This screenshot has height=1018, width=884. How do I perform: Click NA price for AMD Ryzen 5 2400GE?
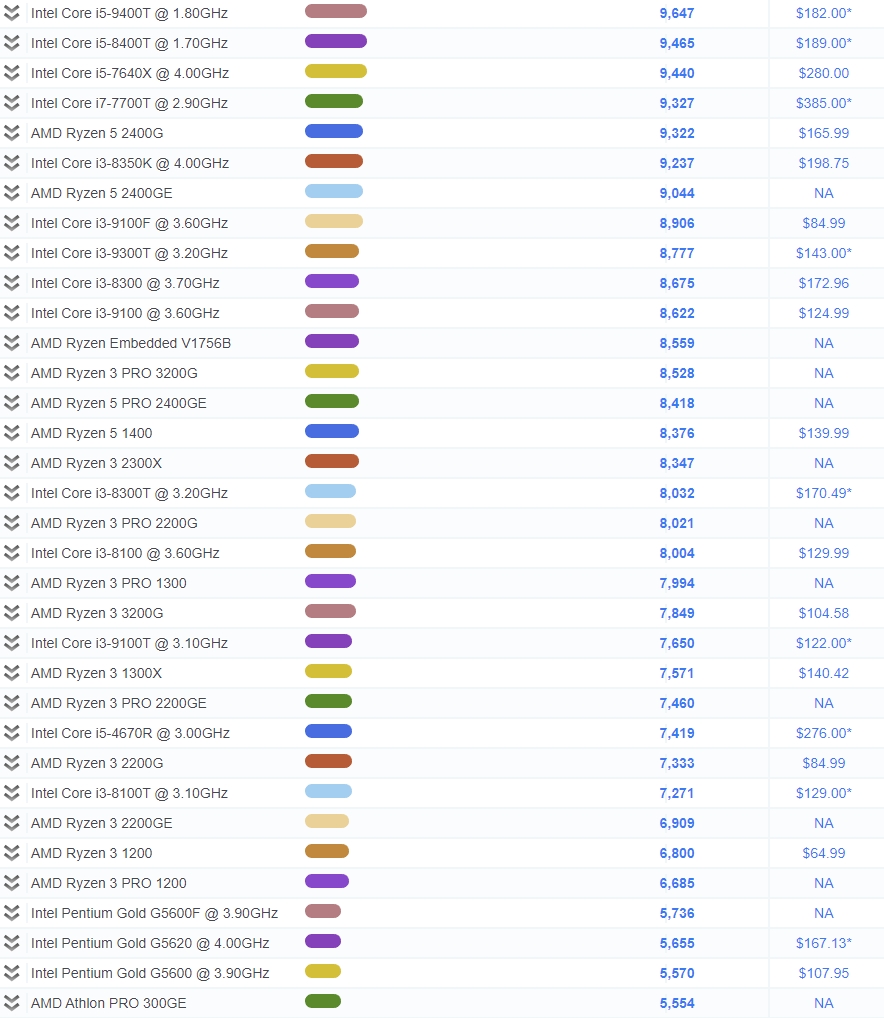point(824,193)
